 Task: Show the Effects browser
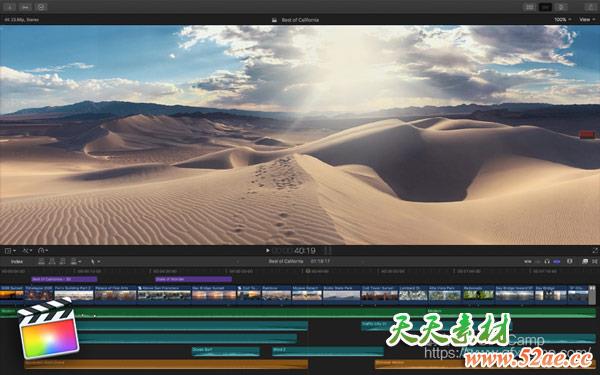tap(585, 261)
